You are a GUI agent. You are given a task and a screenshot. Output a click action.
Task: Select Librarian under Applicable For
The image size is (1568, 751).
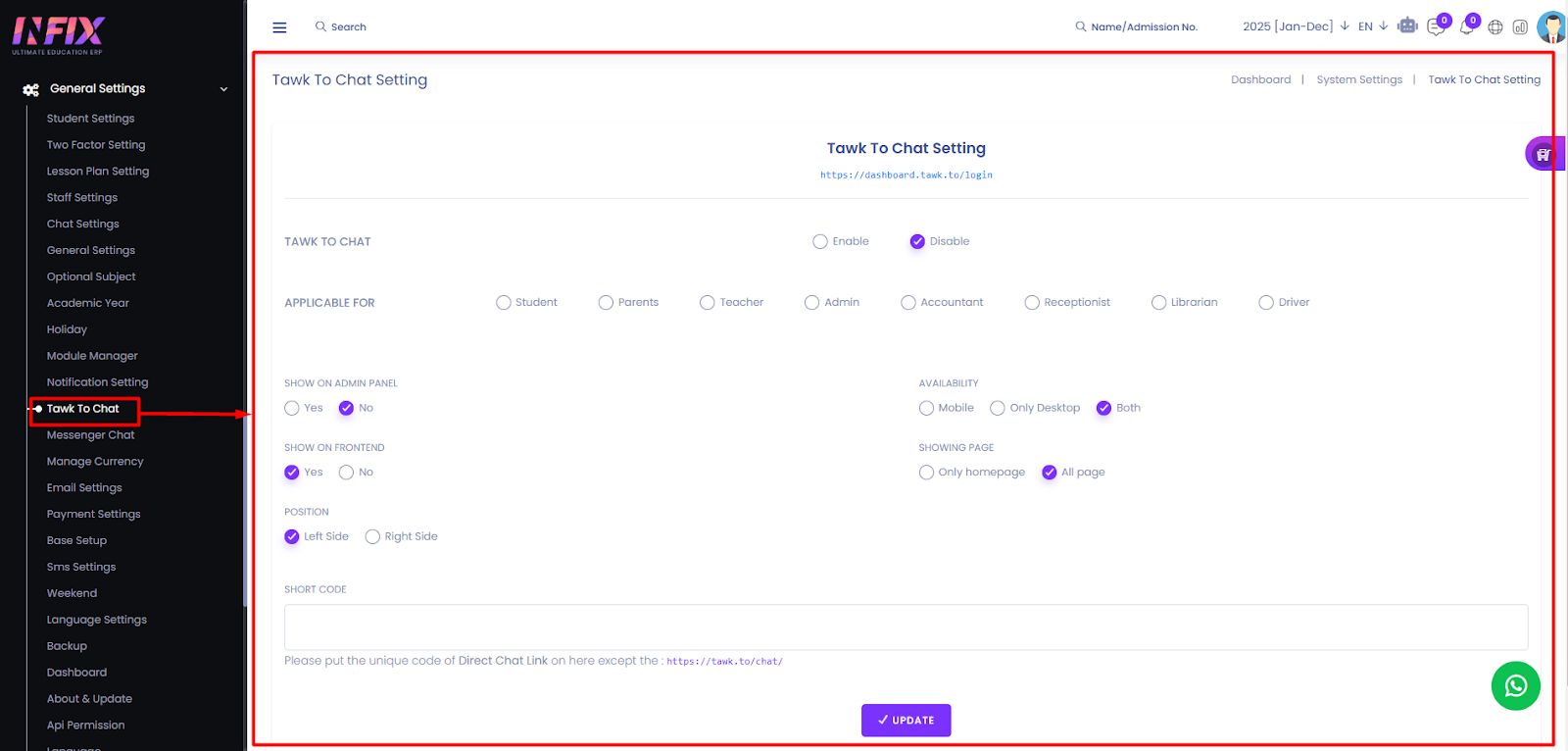coord(1158,302)
